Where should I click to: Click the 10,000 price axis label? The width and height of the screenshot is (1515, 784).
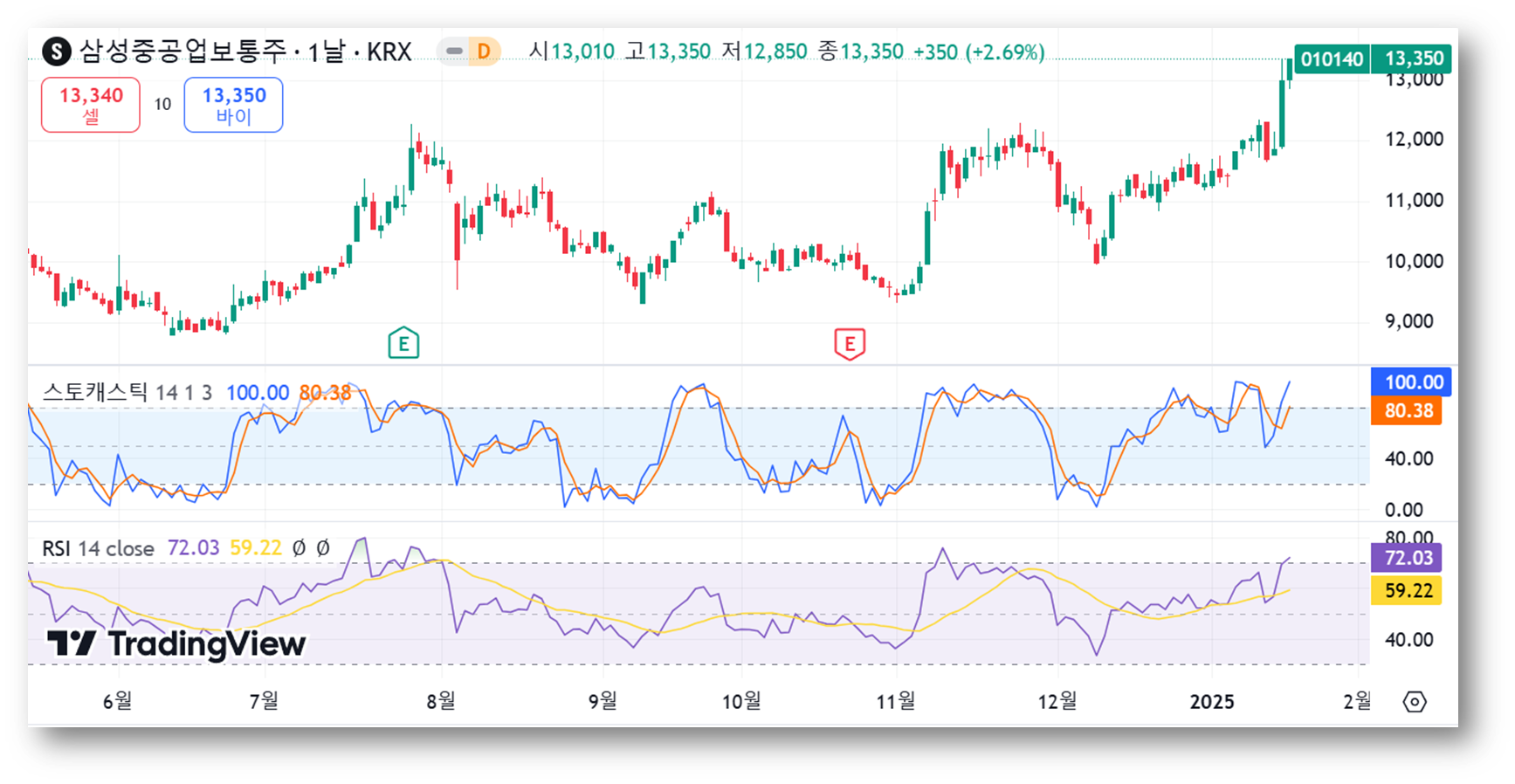pyautogui.click(x=1414, y=261)
